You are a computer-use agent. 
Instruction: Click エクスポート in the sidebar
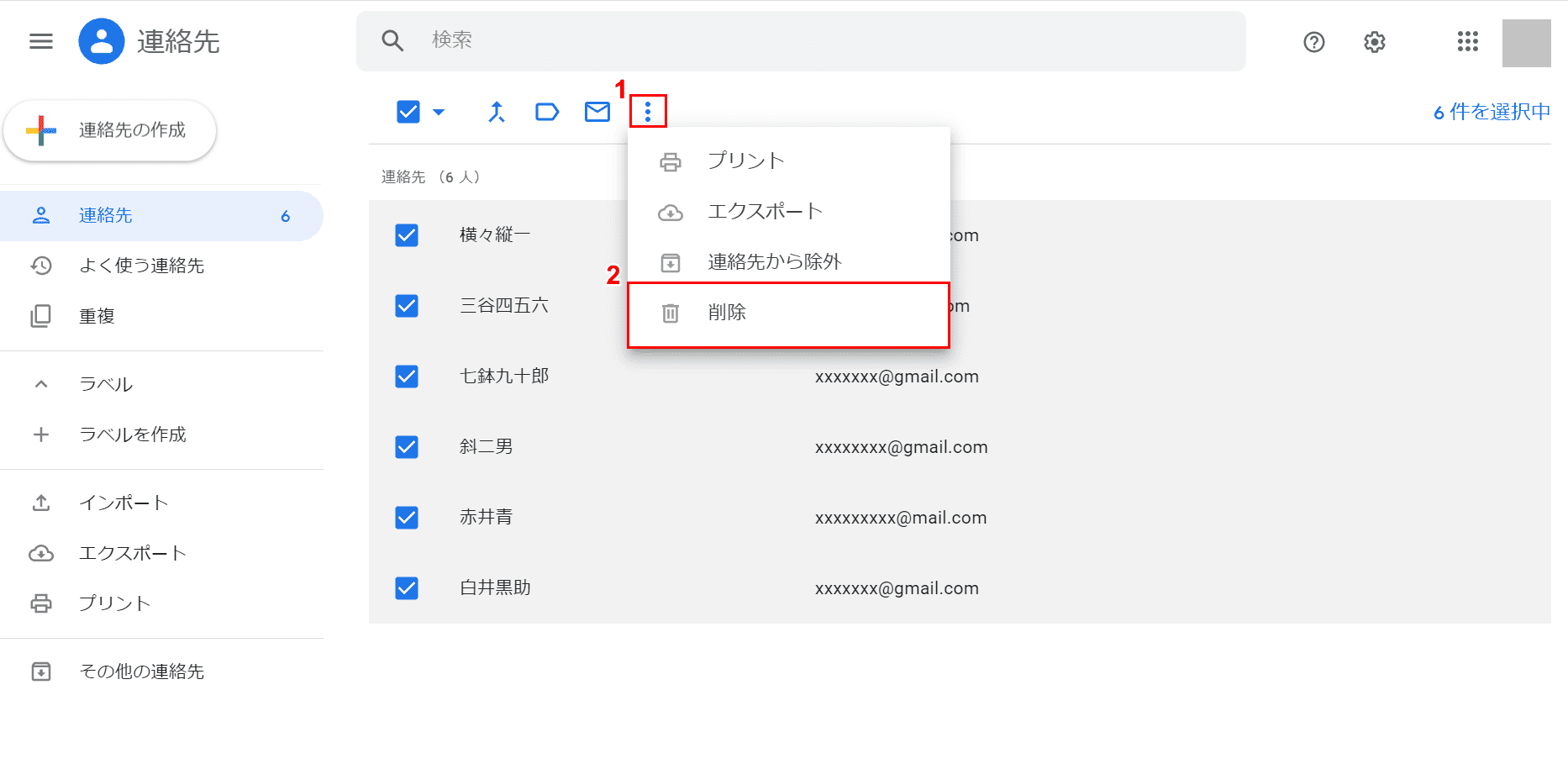pos(161,553)
